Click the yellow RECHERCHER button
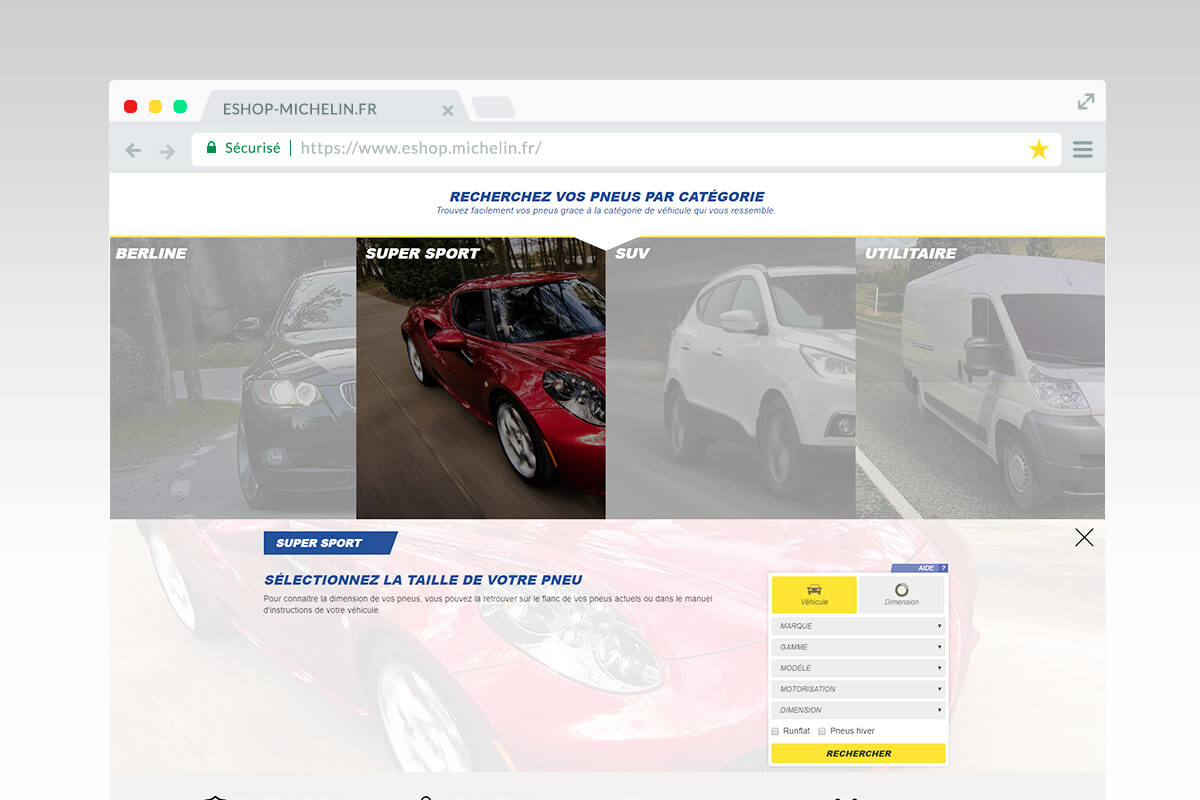The image size is (1200, 800). coord(858,754)
